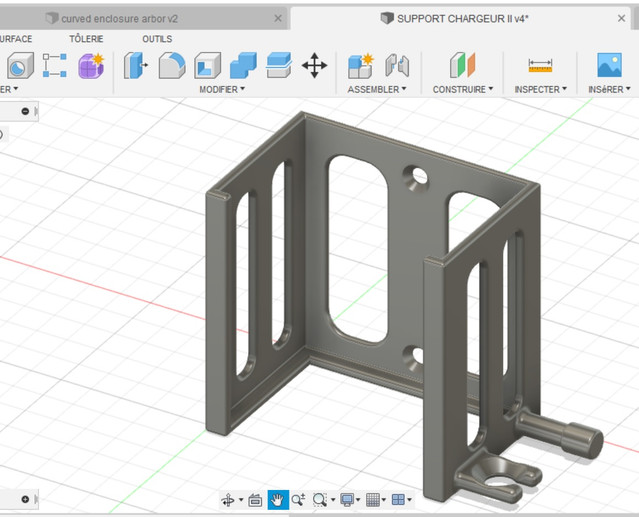Select the Joint tool icon
Screen dimensions: 639x517
(x=397, y=66)
